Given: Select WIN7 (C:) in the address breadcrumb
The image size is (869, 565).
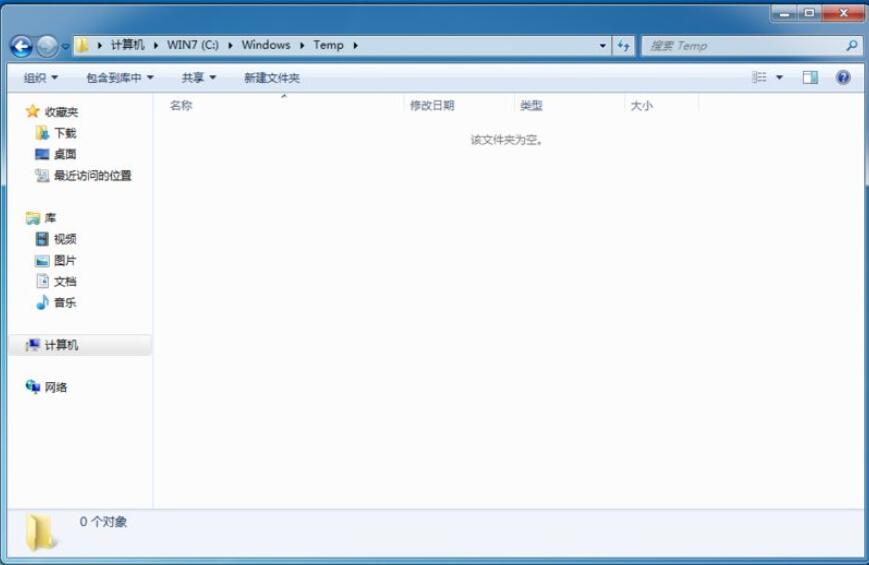Looking at the screenshot, I should pos(193,45).
